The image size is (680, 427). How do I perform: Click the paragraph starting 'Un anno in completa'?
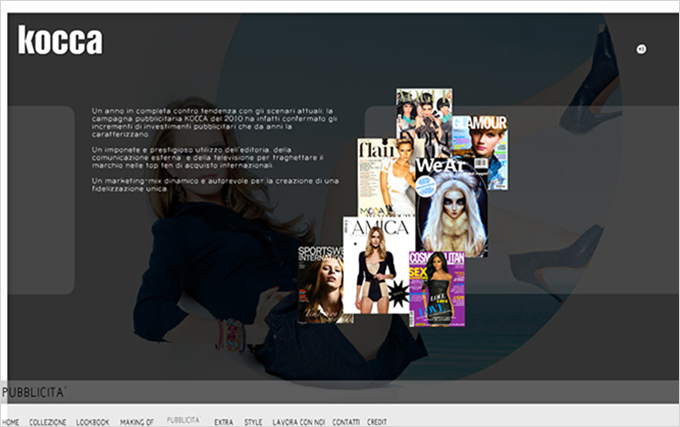click(215, 123)
